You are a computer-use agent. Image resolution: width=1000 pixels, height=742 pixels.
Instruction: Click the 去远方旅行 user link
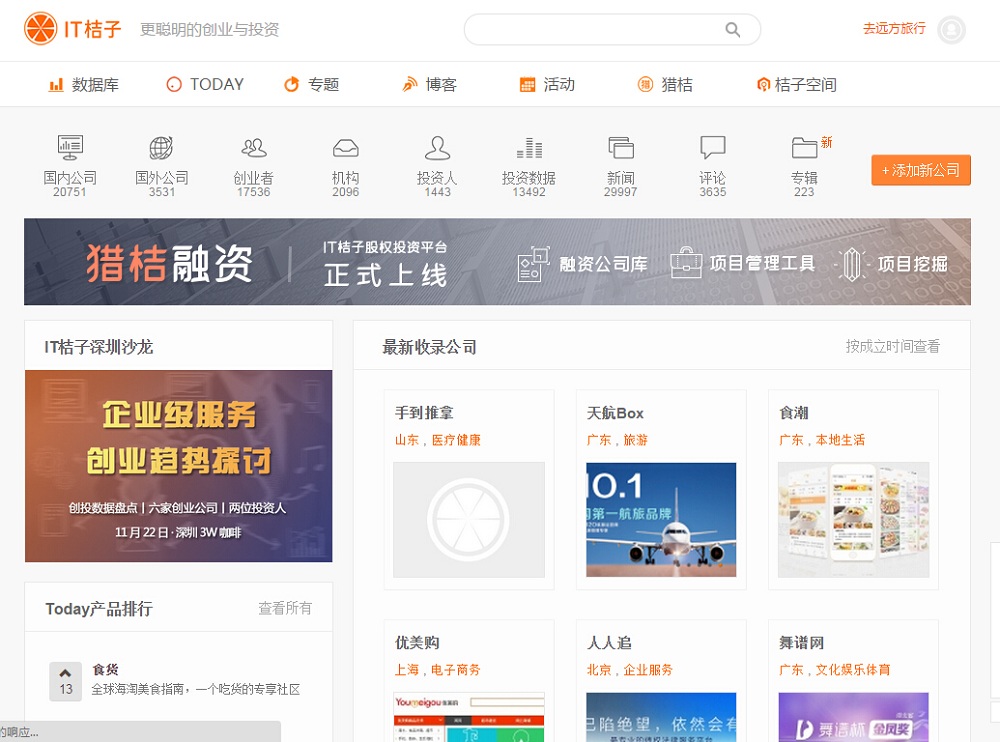tap(894, 28)
